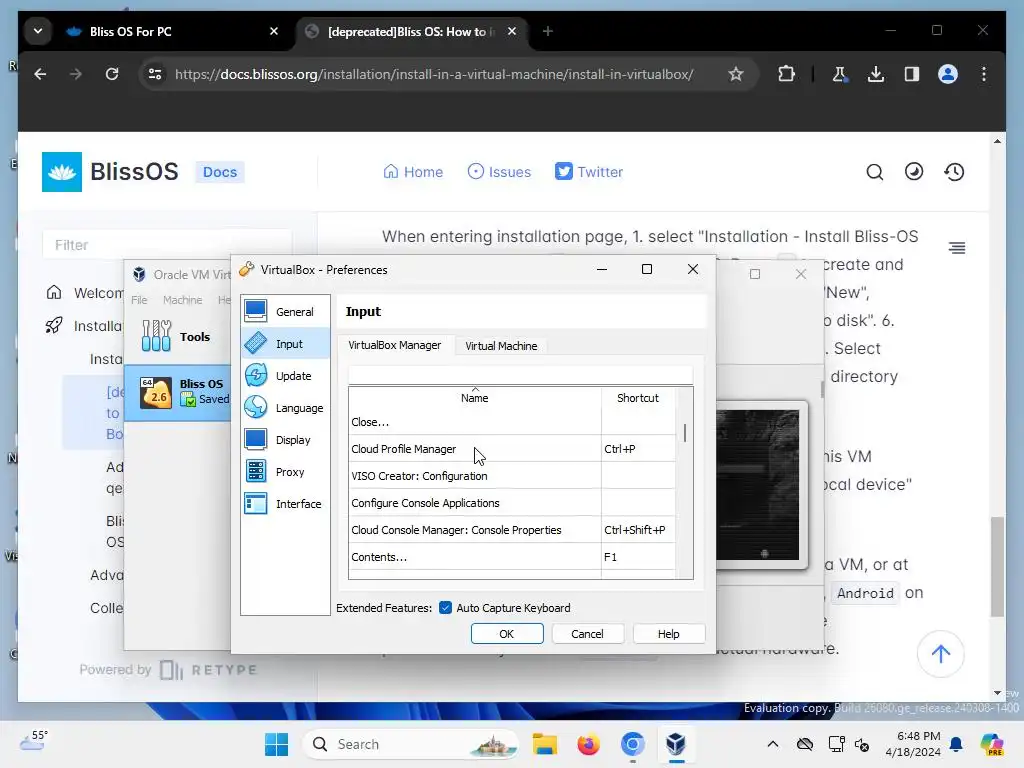Toggle Chrome side panel icon
Screen dimensions: 1024x768
[912, 74]
